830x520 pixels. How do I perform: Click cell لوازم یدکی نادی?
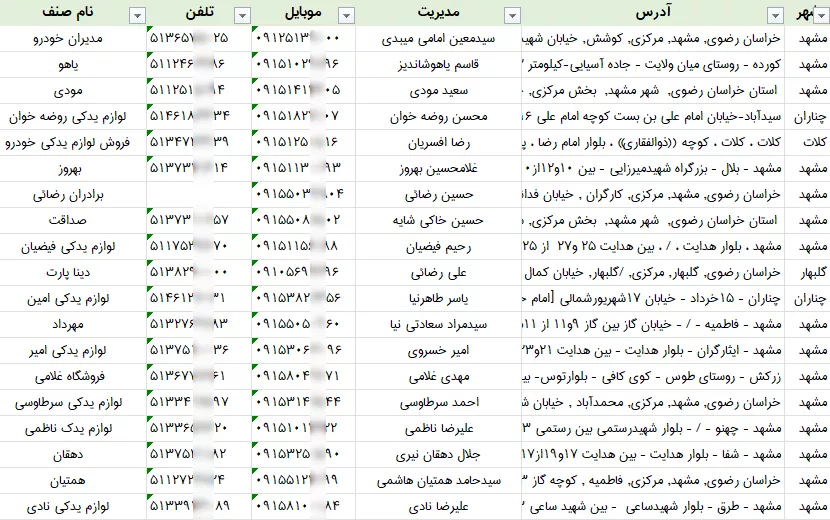click(x=73, y=507)
